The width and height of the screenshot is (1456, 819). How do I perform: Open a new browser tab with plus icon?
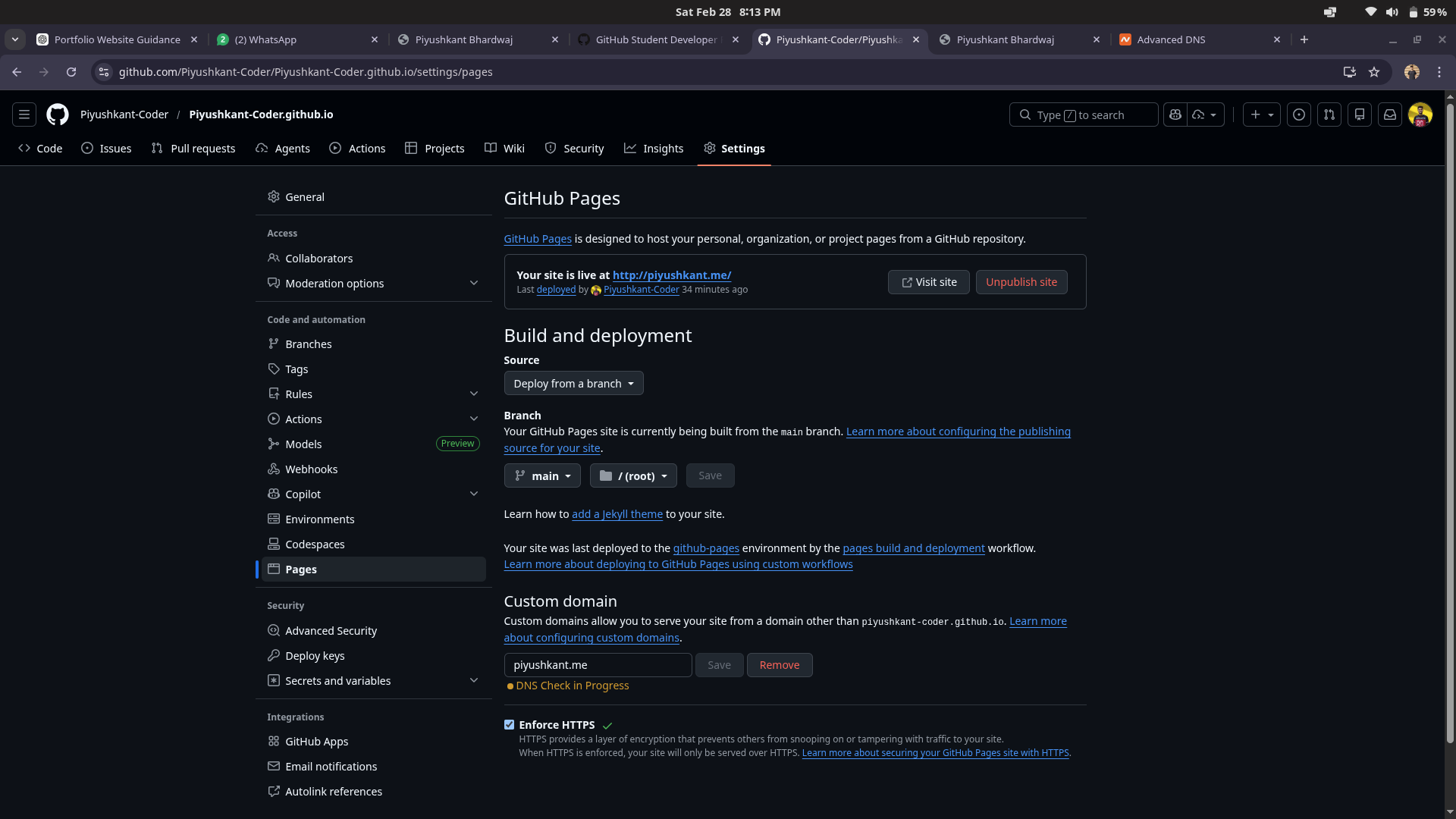click(1304, 39)
